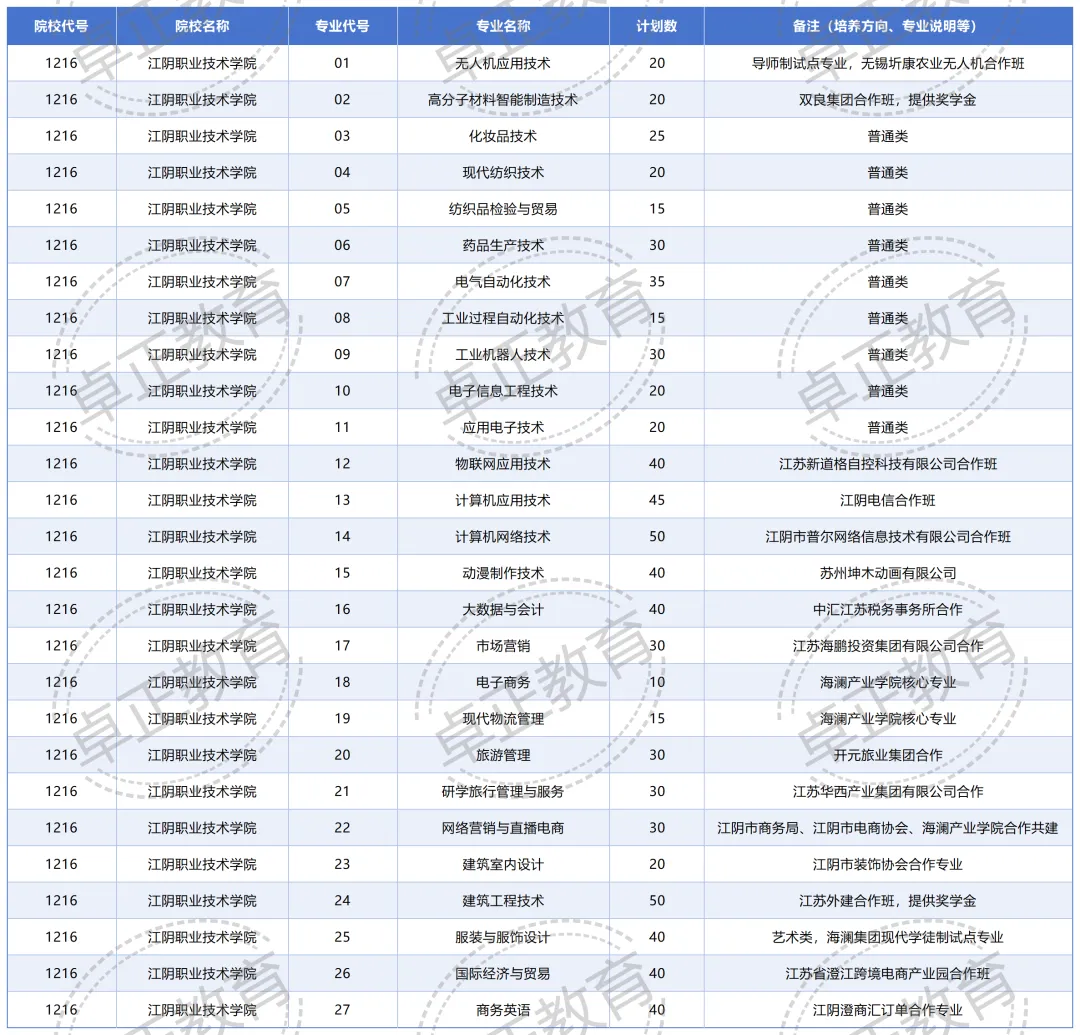Click the 现代纺织技术 major name
Viewport: 1080px width, 1035px height.
[x=503, y=173]
